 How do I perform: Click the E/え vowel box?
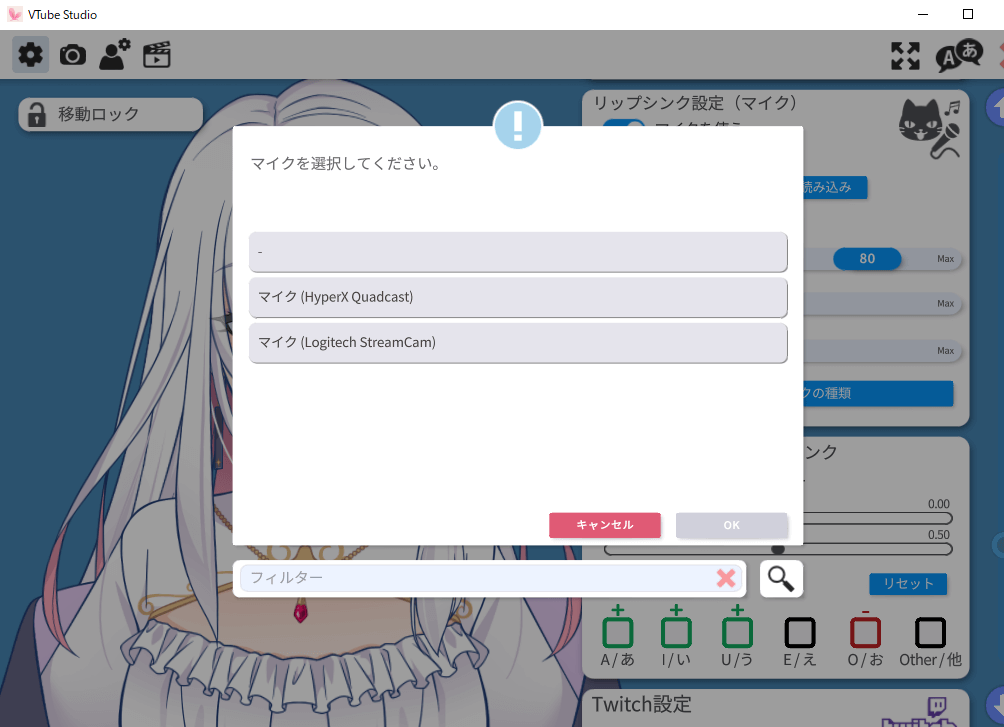point(800,633)
